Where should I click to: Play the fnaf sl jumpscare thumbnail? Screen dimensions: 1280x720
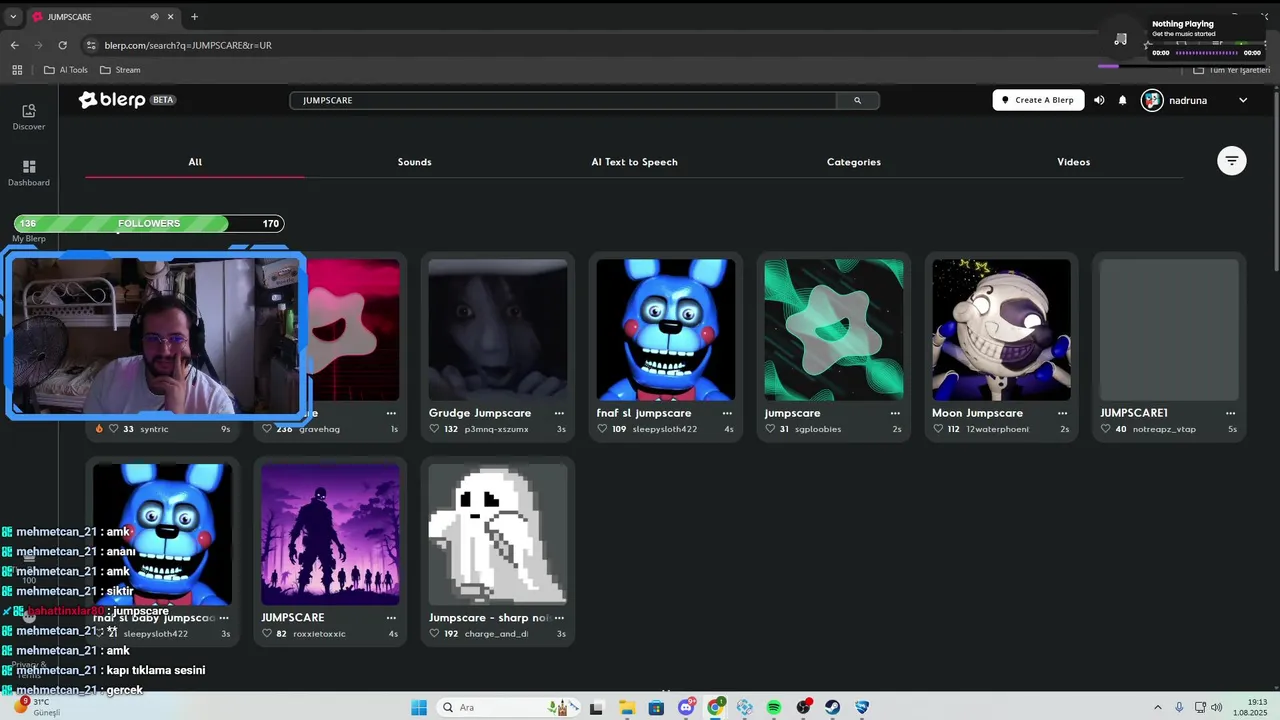pyautogui.click(x=665, y=330)
